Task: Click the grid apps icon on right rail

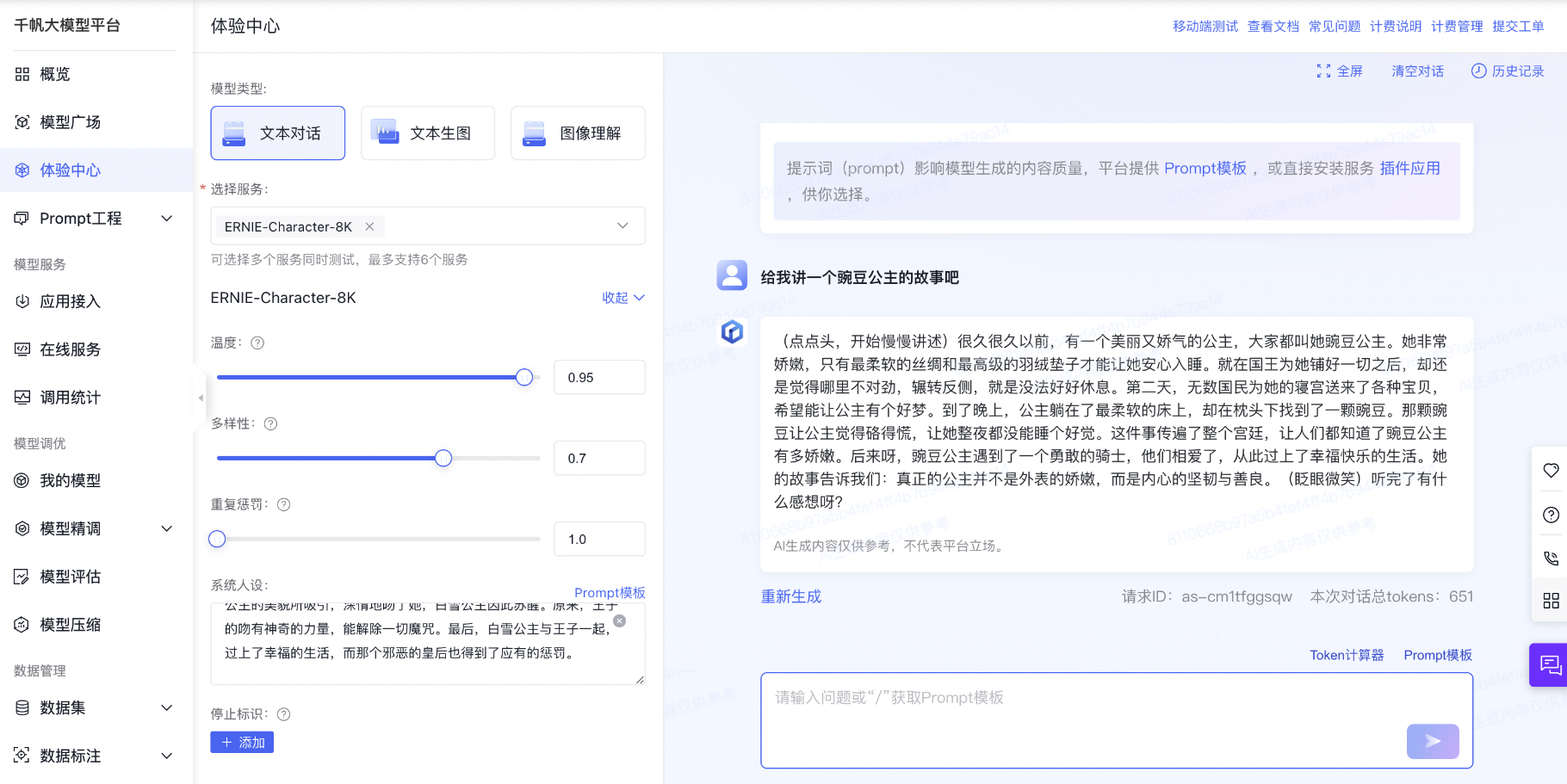Action: tap(1551, 601)
